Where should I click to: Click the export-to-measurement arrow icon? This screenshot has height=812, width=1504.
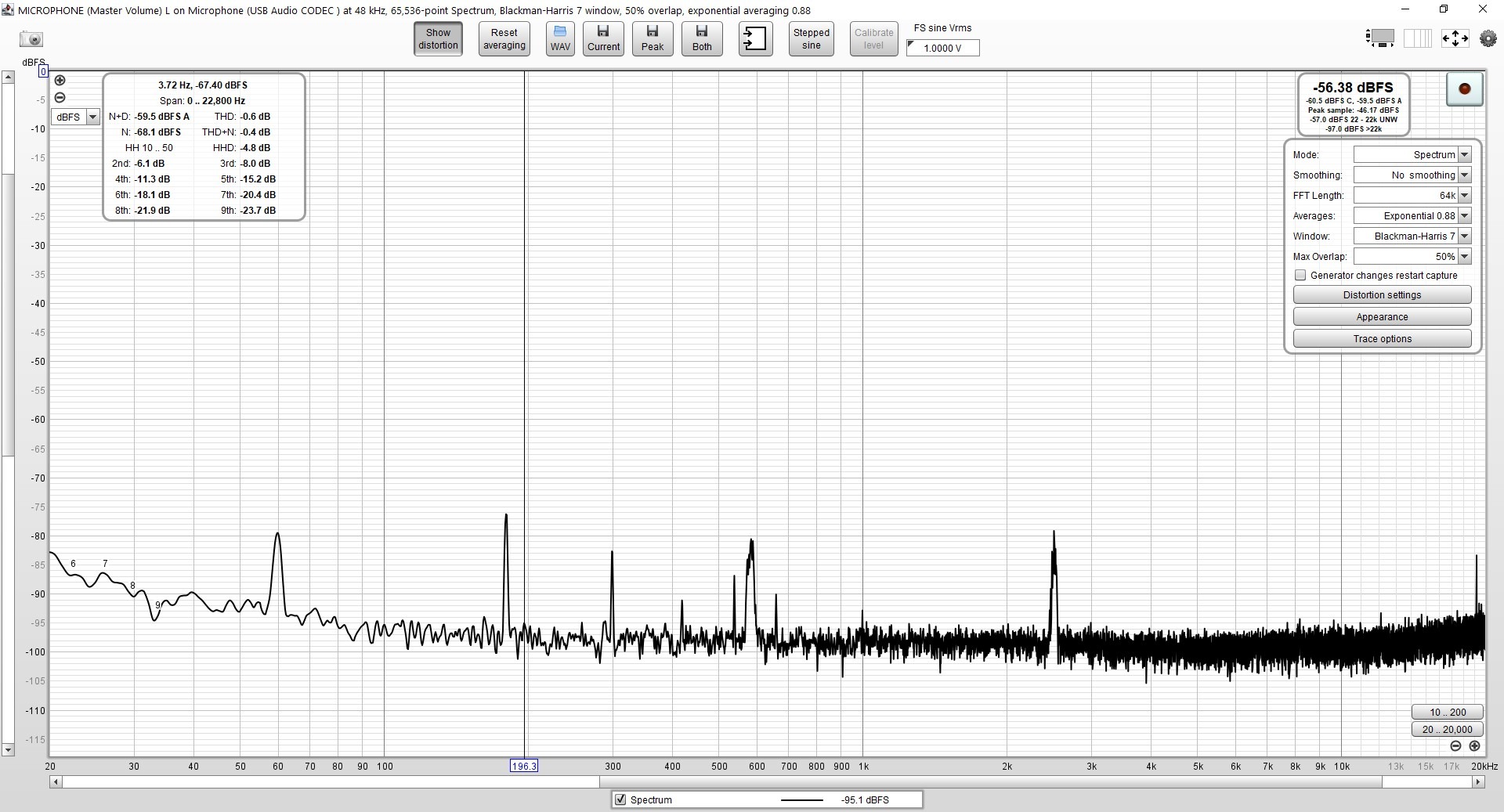(x=755, y=39)
